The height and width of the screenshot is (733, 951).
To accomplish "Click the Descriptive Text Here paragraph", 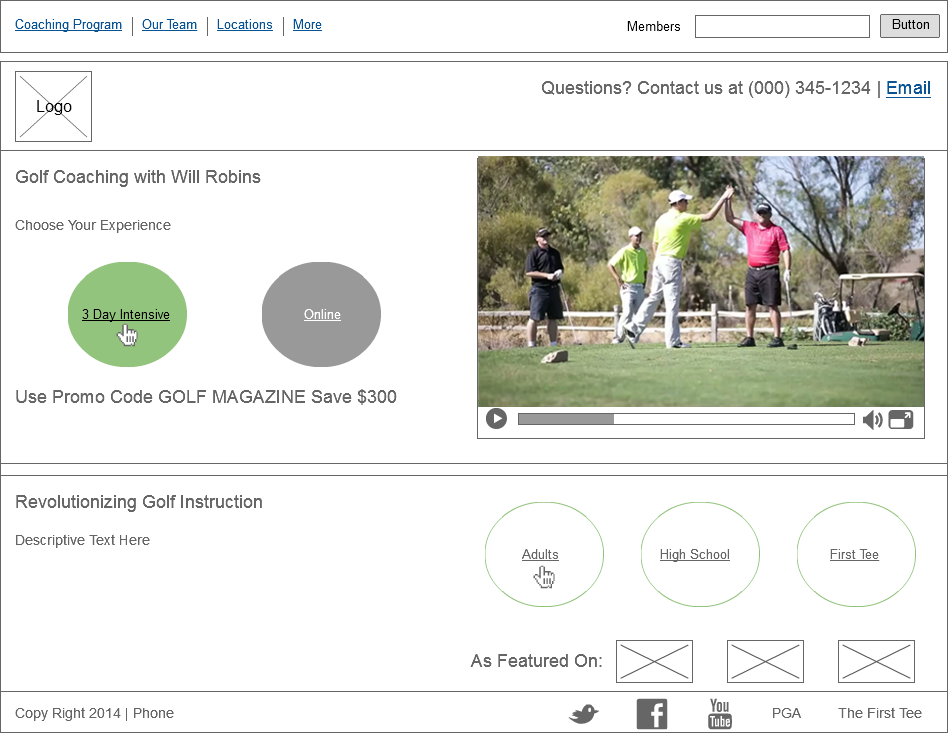I will point(82,540).
